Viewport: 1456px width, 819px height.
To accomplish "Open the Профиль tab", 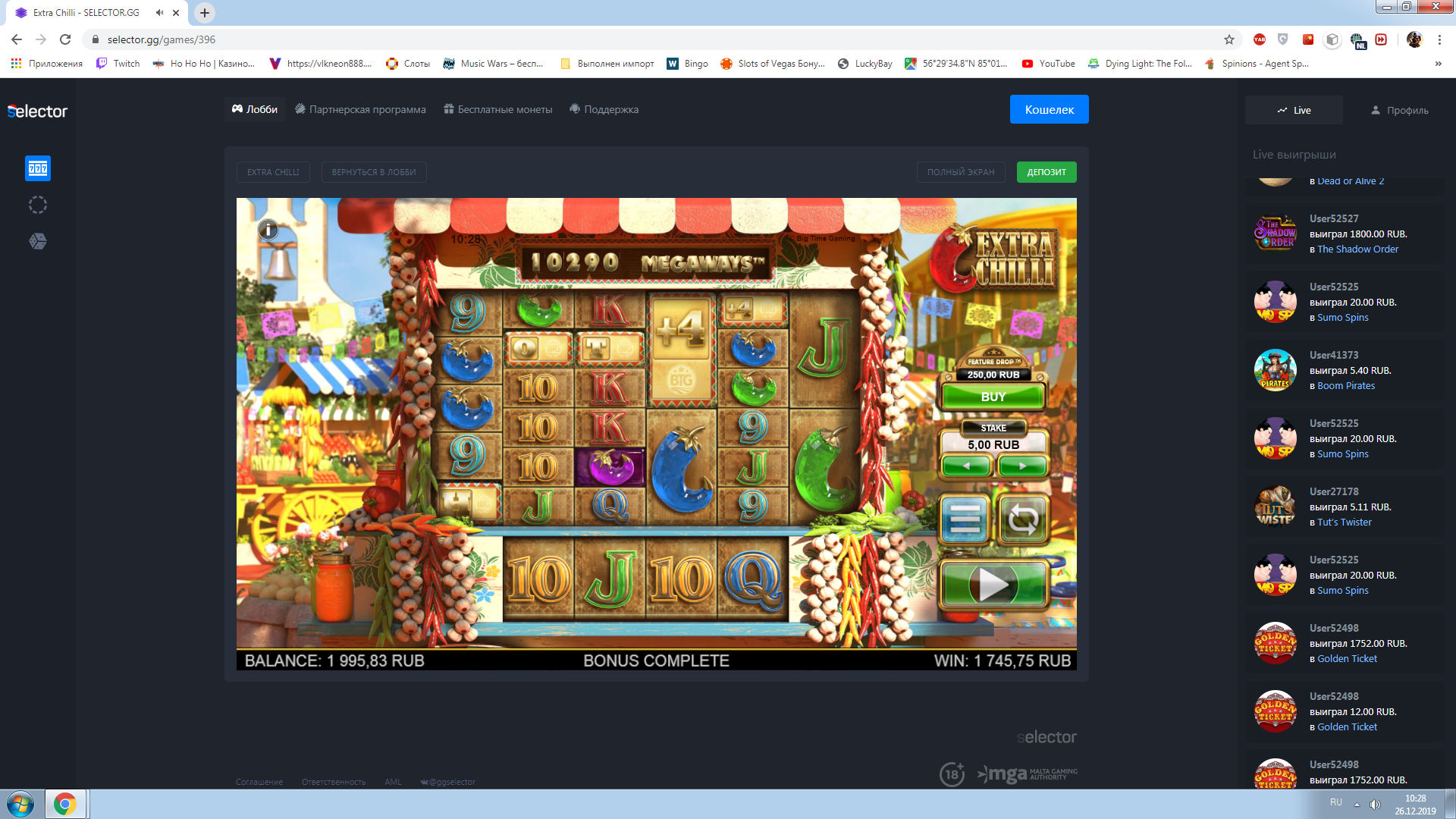I will [x=1399, y=110].
